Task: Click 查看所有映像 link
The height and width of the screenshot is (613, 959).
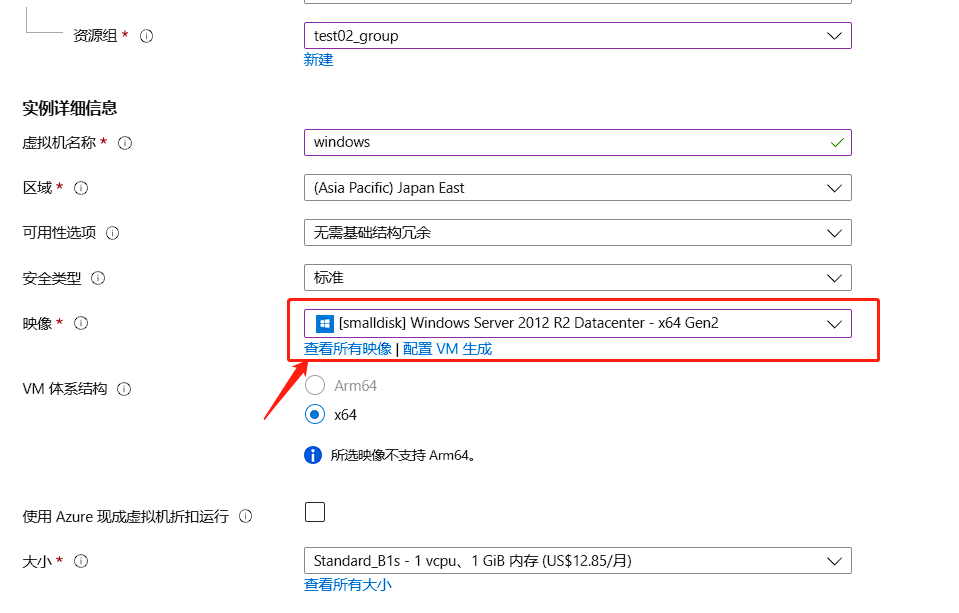Action: pyautogui.click(x=348, y=349)
